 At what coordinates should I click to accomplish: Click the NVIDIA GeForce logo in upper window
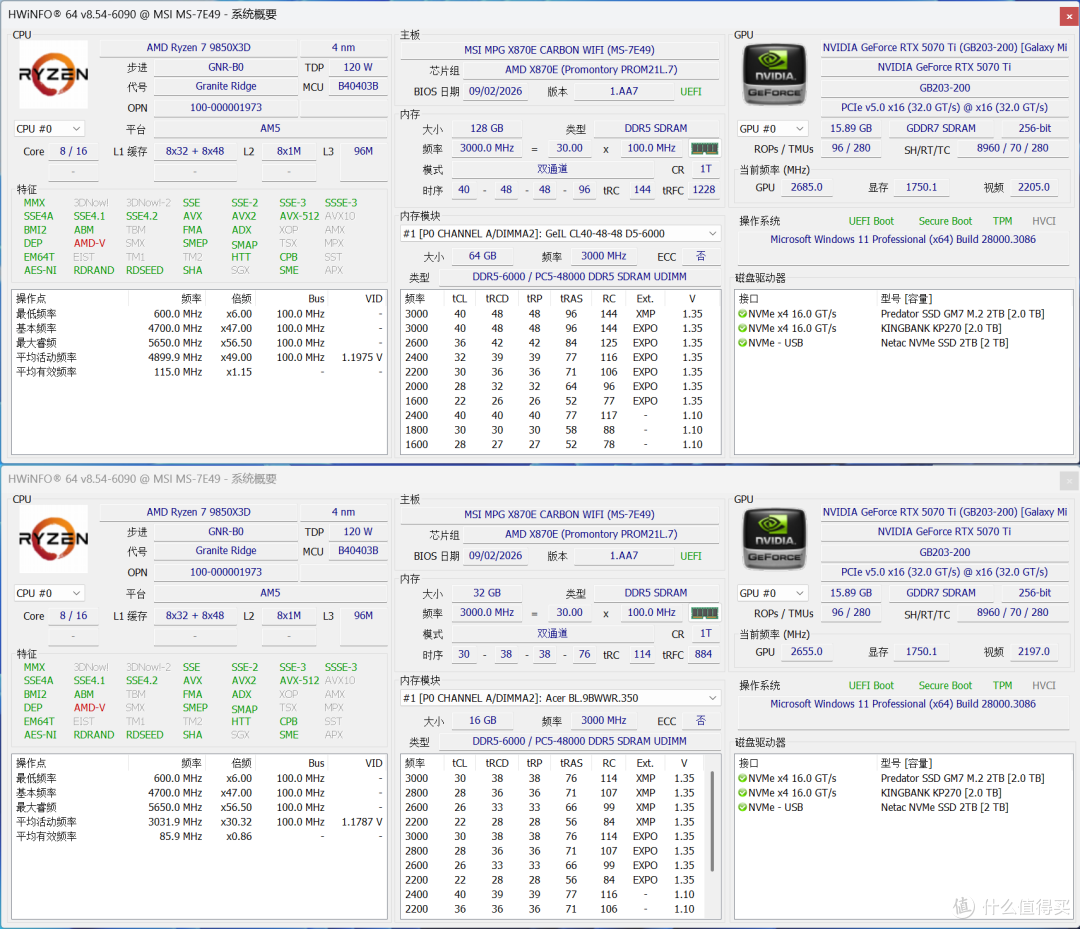pyautogui.click(x=774, y=74)
